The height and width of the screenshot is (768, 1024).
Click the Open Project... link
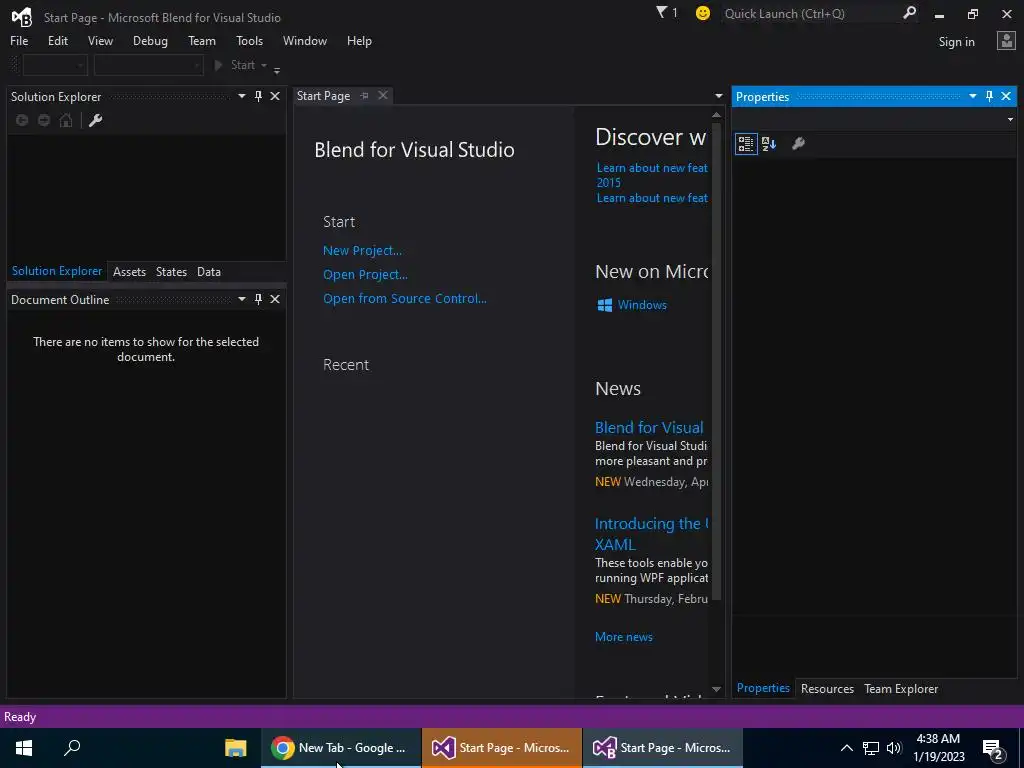point(365,274)
